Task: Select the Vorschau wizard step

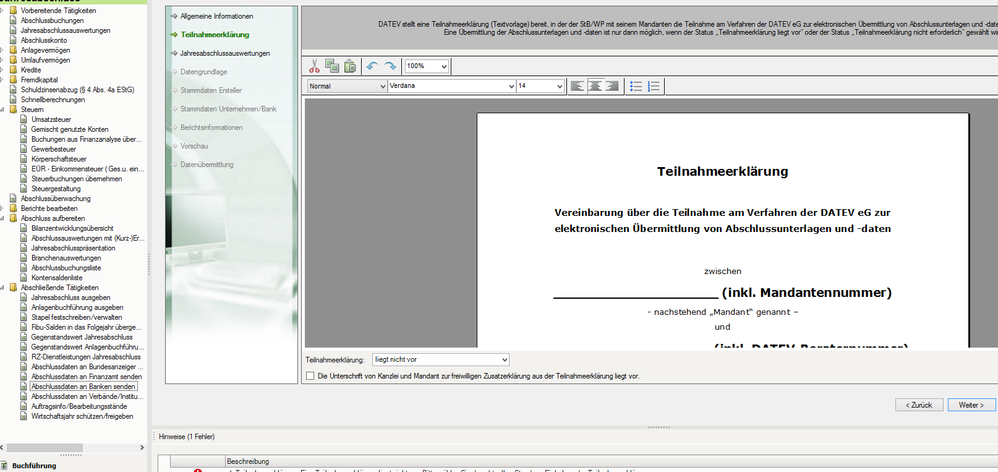Action: pos(194,146)
